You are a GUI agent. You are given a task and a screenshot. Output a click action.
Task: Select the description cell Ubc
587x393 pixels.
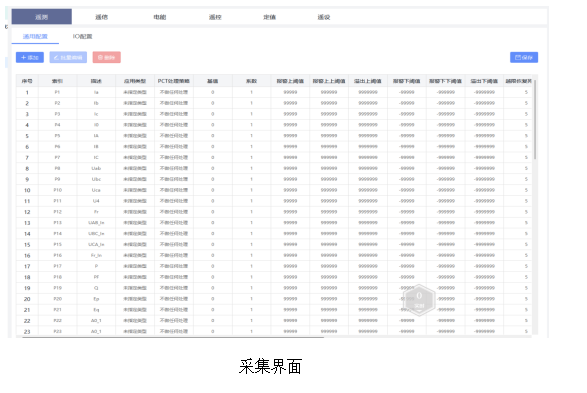[x=96, y=179]
